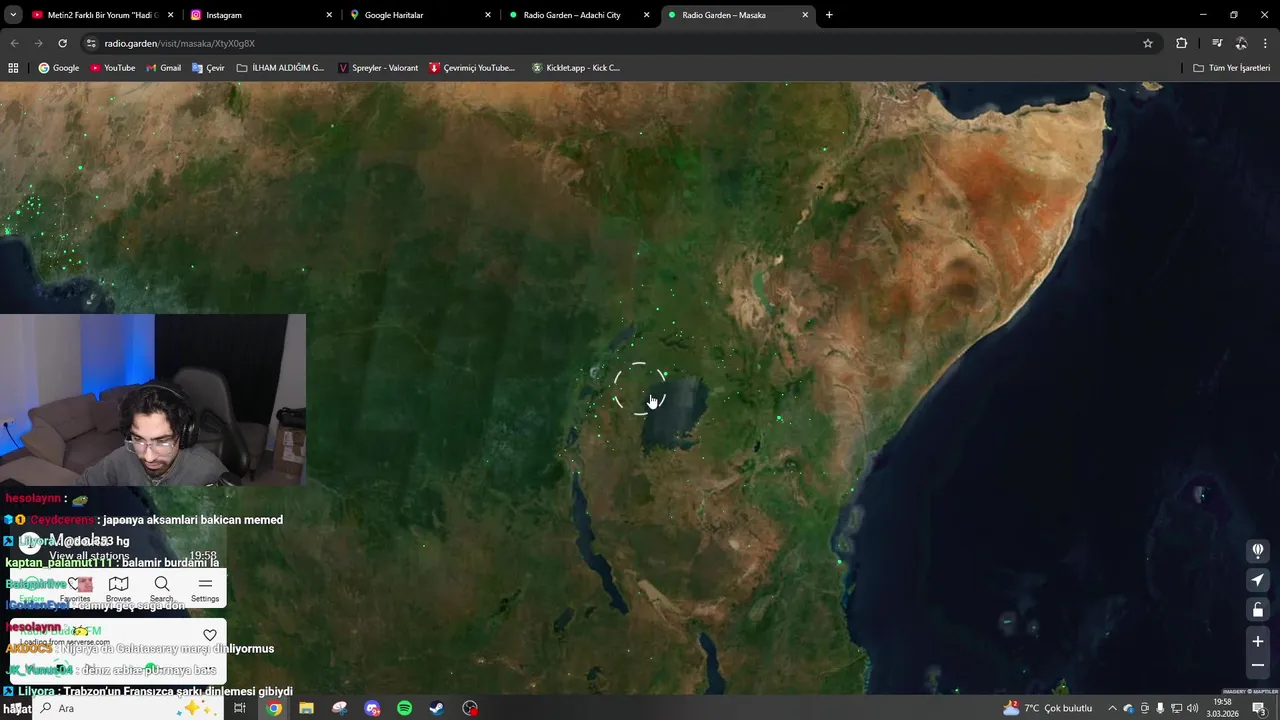Viewport: 1280px width, 720px height.
Task: Click the microphone tray icon
Action: pyautogui.click(x=1160, y=708)
